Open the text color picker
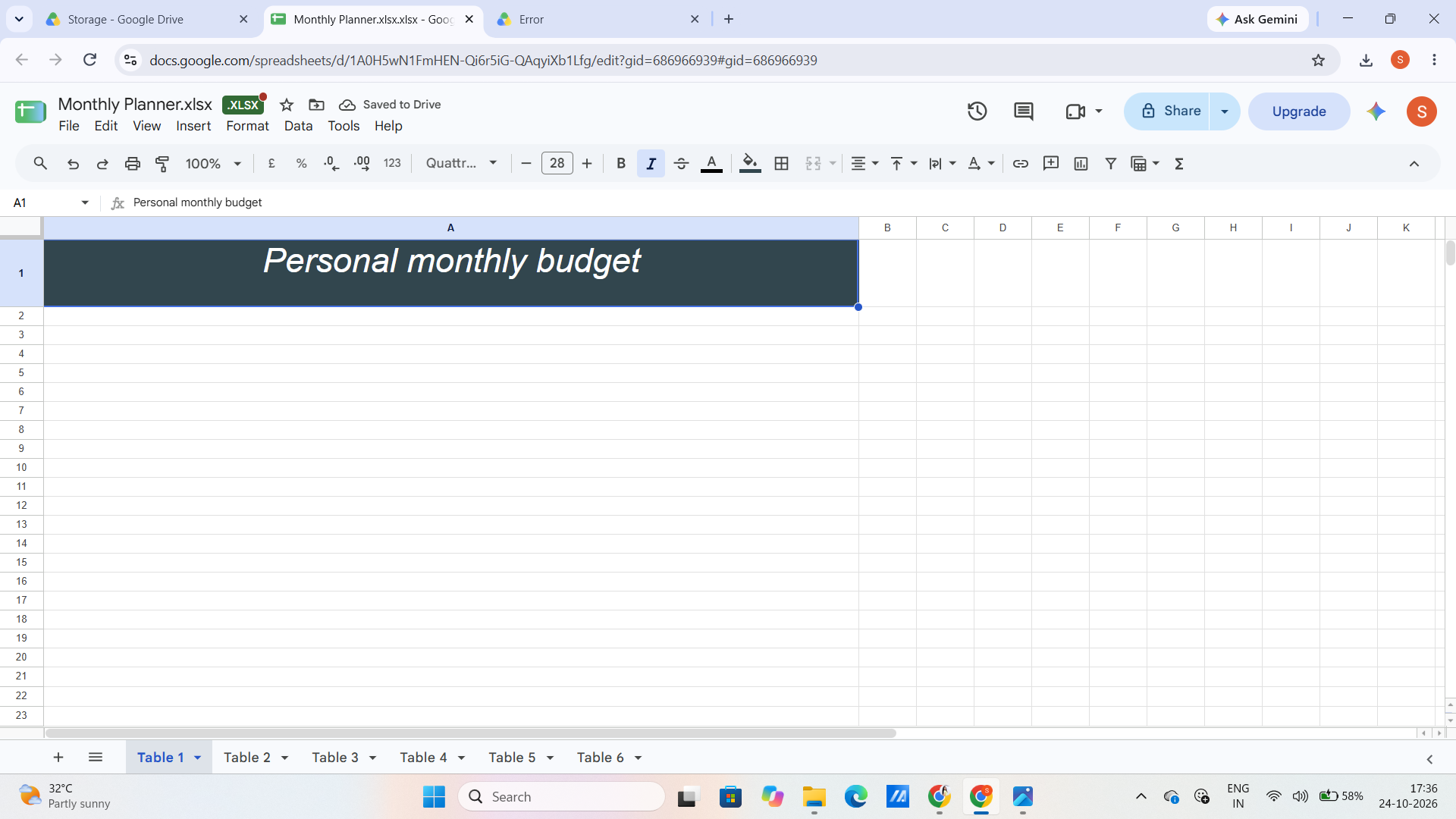 (x=711, y=163)
